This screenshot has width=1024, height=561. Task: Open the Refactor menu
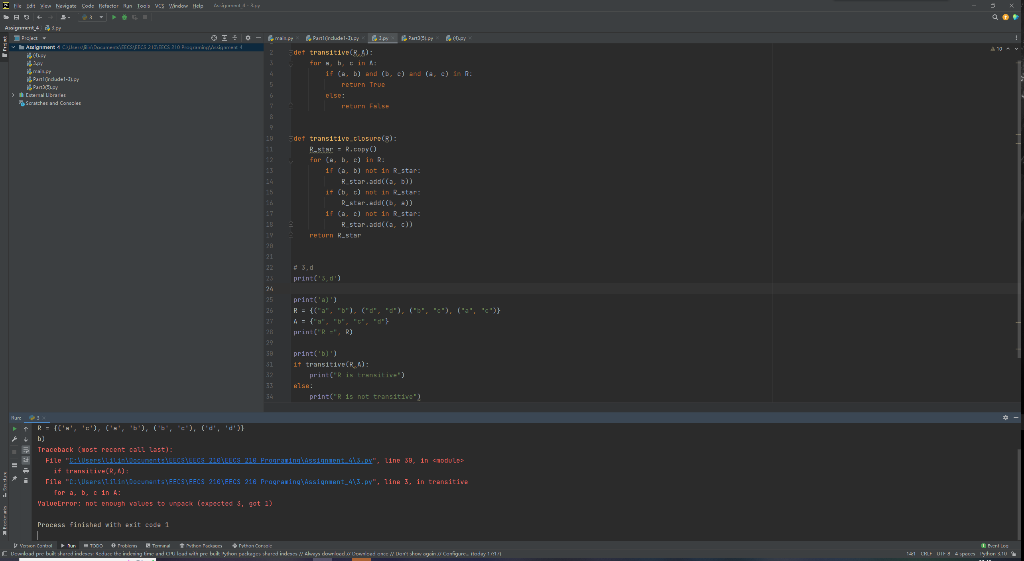108,5
